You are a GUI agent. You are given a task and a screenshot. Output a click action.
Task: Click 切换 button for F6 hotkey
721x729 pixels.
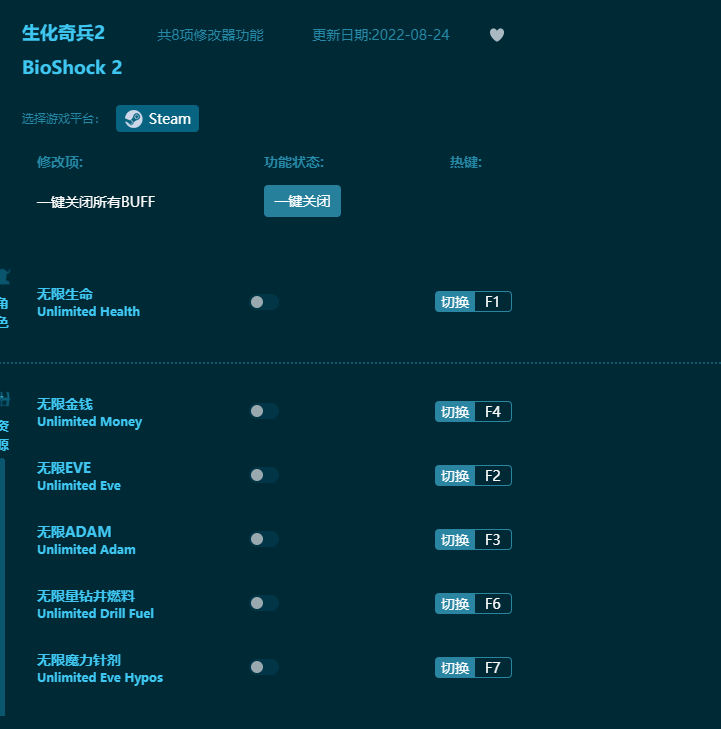coord(455,603)
